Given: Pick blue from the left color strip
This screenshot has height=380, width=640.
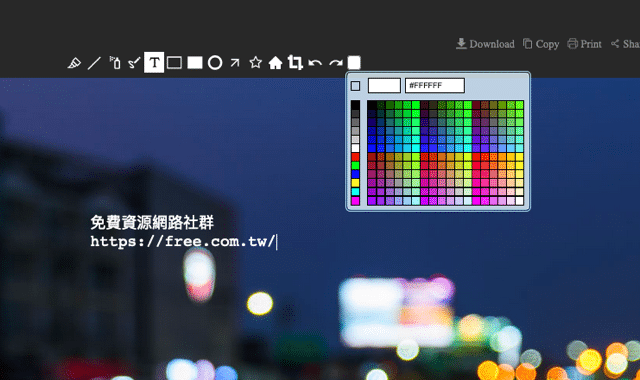Looking at the screenshot, I should click(x=356, y=174).
